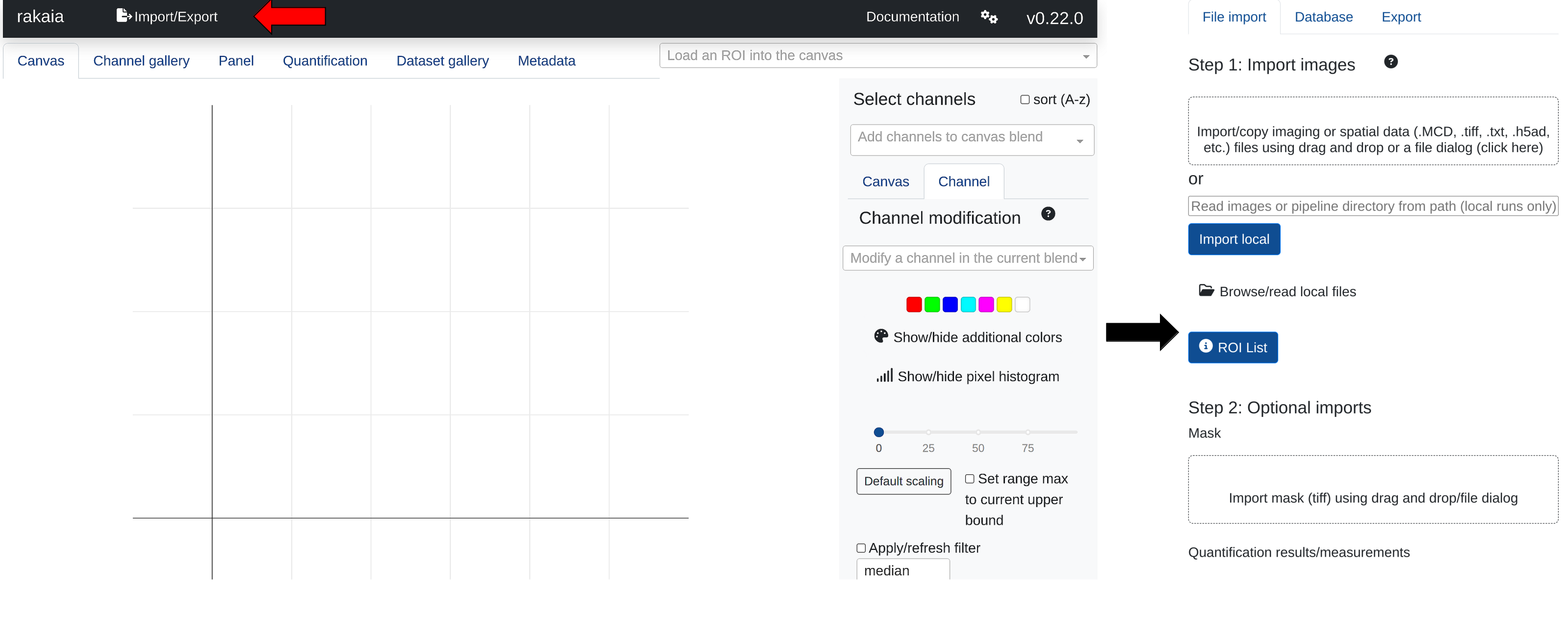Screen dimensions: 1568x617
Task: Click the Default scaling button
Action: point(903,481)
